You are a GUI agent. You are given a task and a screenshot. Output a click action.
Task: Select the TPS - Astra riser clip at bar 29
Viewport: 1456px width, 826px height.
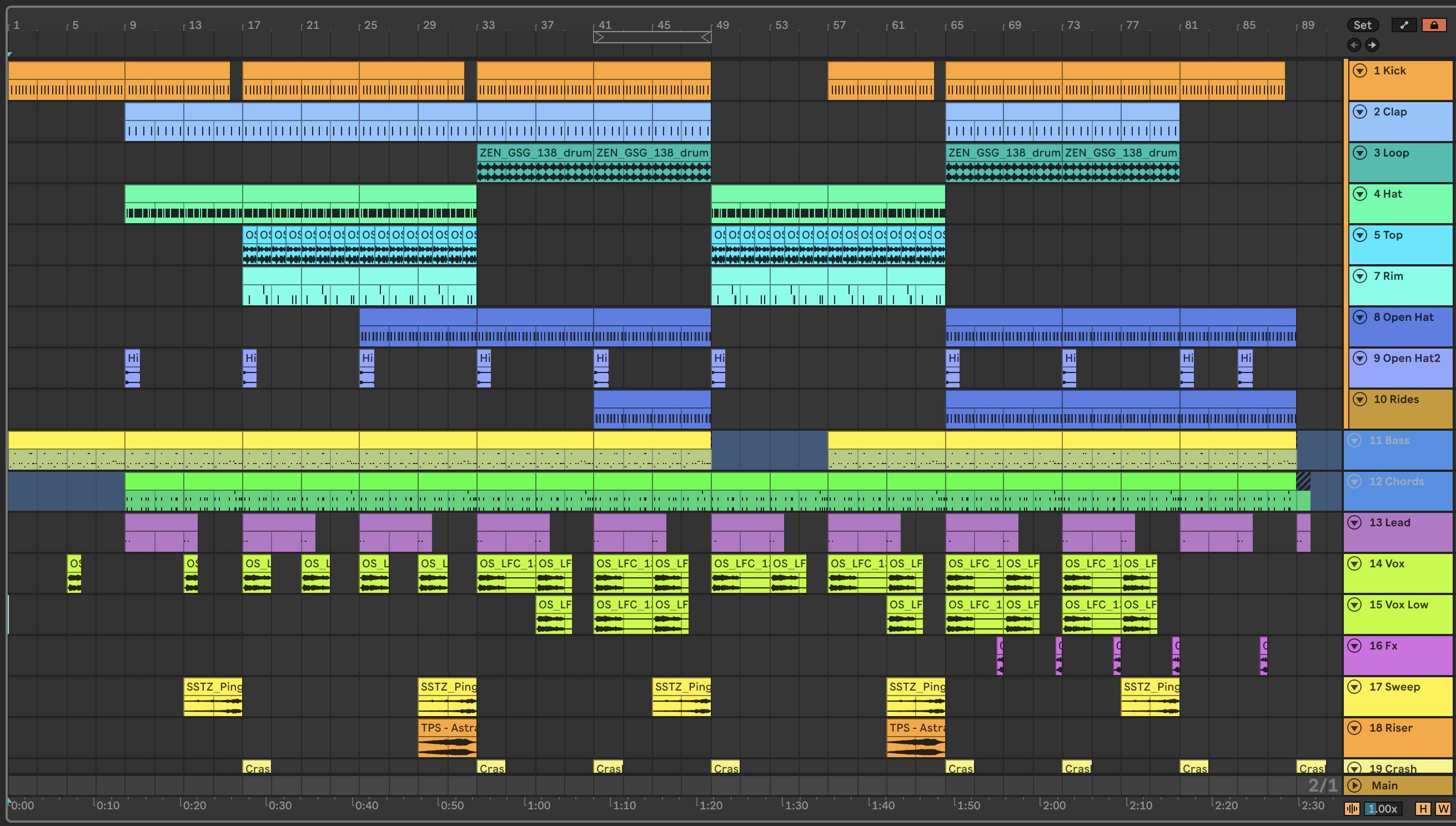(447, 738)
